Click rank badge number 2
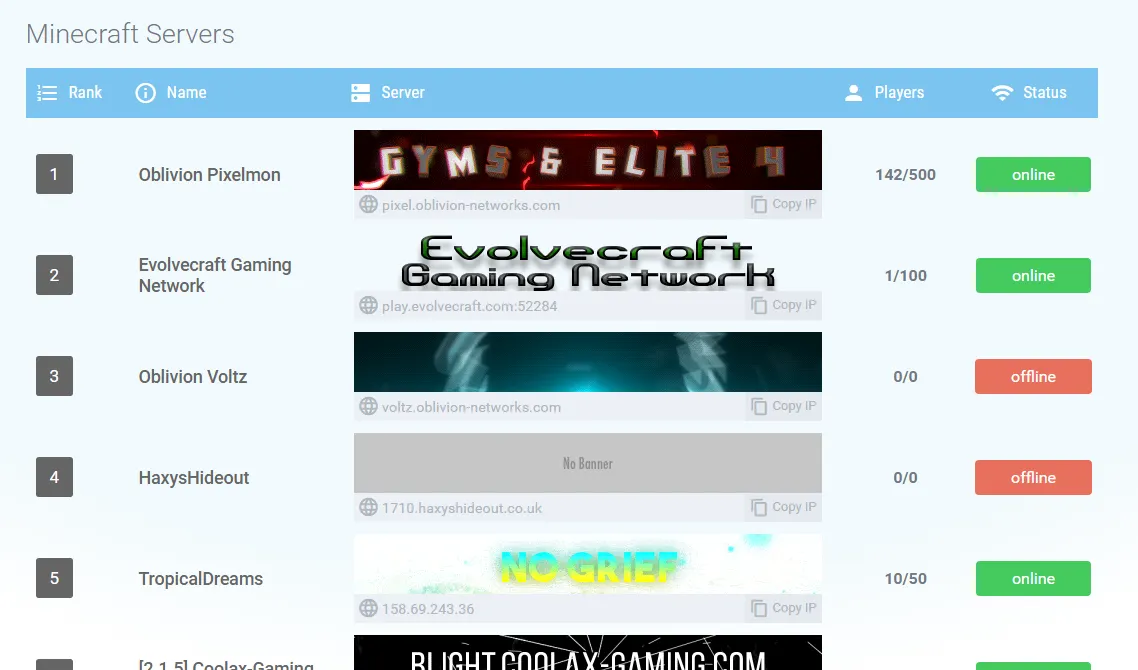 (x=54, y=274)
